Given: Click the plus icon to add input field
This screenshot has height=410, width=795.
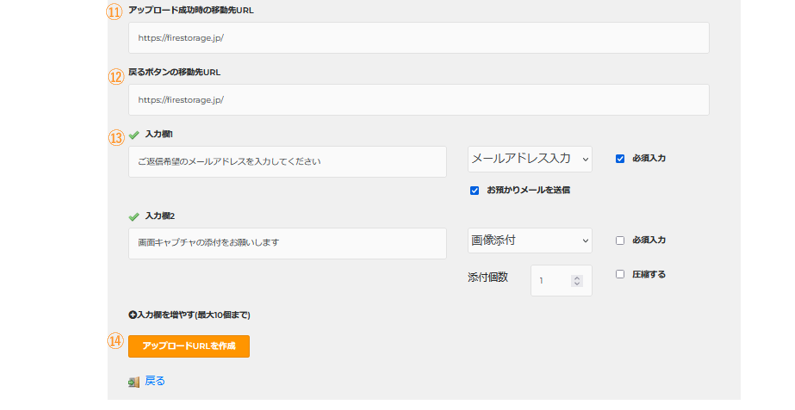Looking at the screenshot, I should (132, 315).
